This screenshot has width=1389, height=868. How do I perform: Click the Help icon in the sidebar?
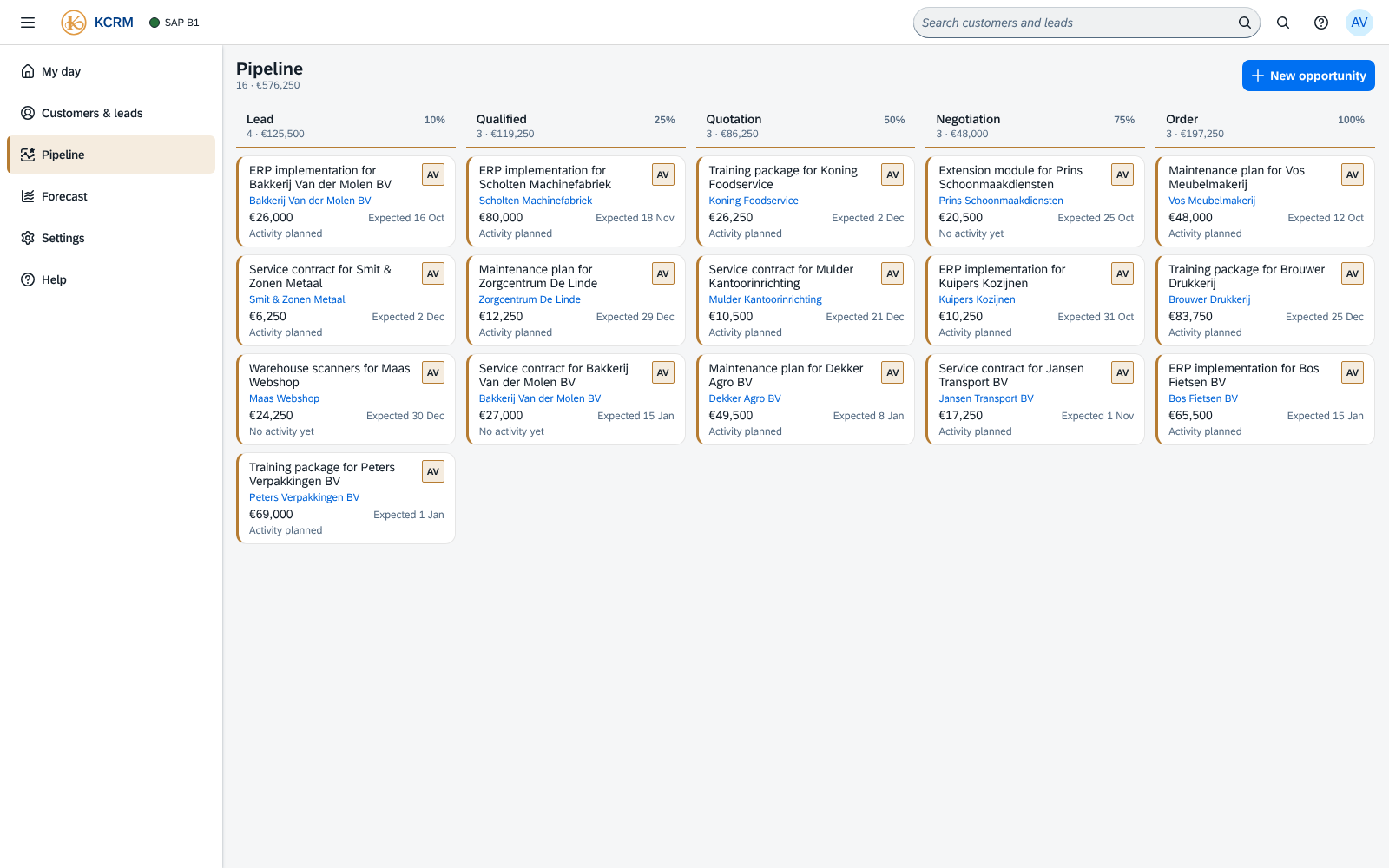(x=28, y=279)
